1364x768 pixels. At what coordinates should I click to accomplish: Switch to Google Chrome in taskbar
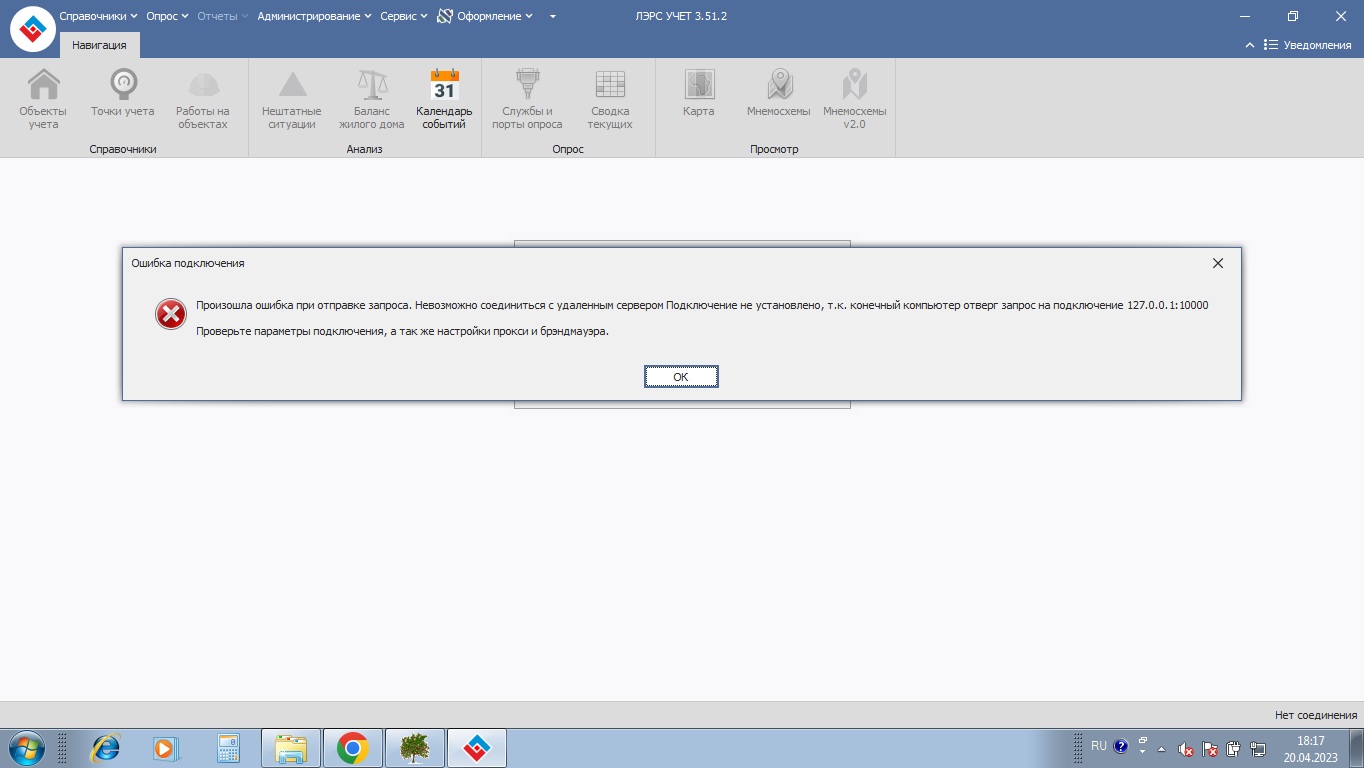pyautogui.click(x=352, y=748)
